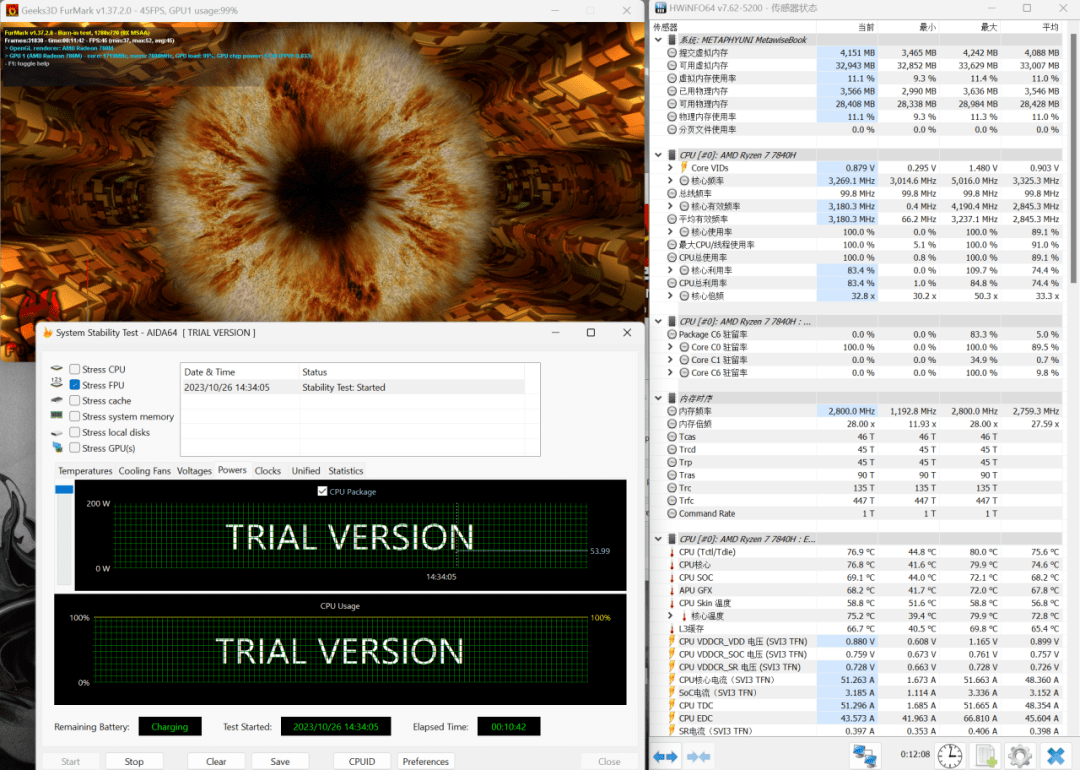Enable the Stress GPU(s) checkbox

74,448
